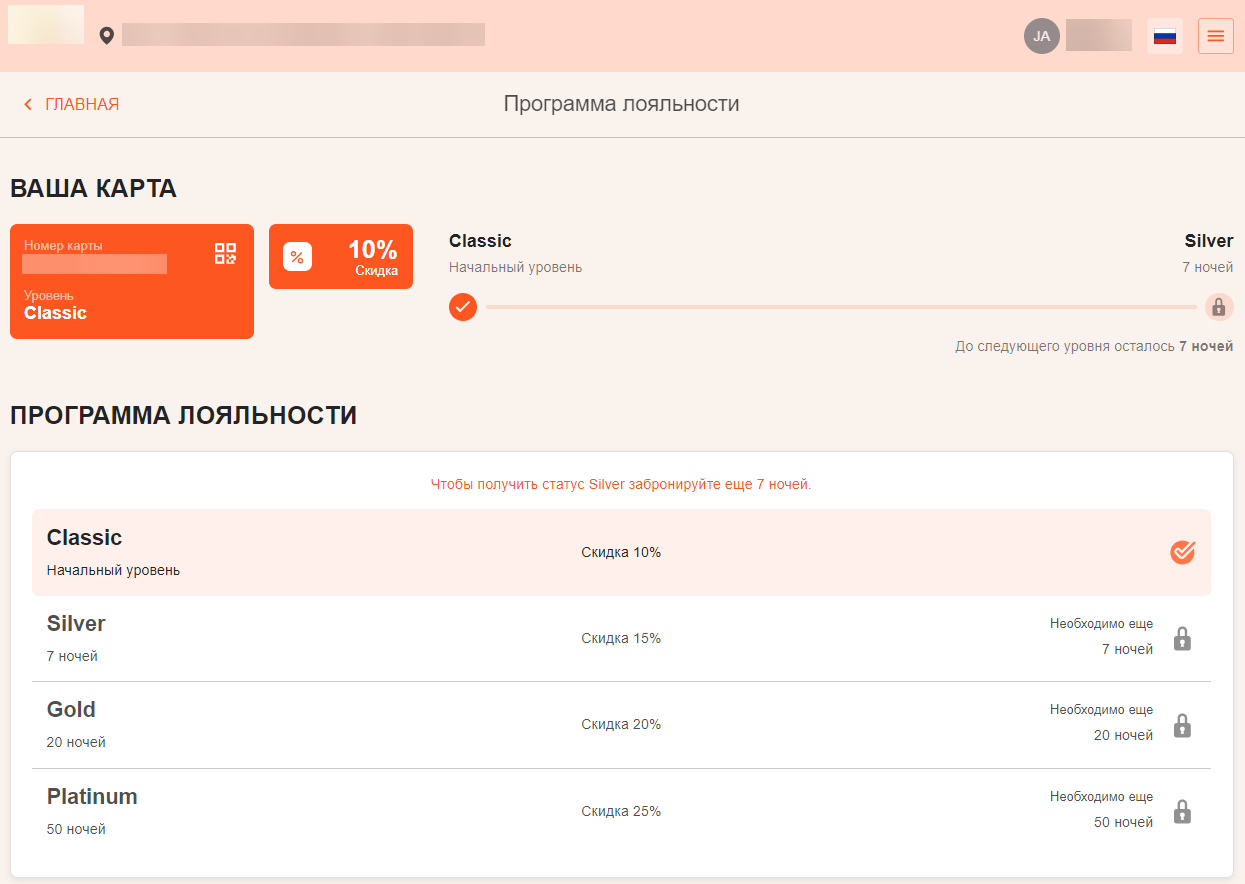Click 'ВАША КАРТА' heading

tap(93, 188)
